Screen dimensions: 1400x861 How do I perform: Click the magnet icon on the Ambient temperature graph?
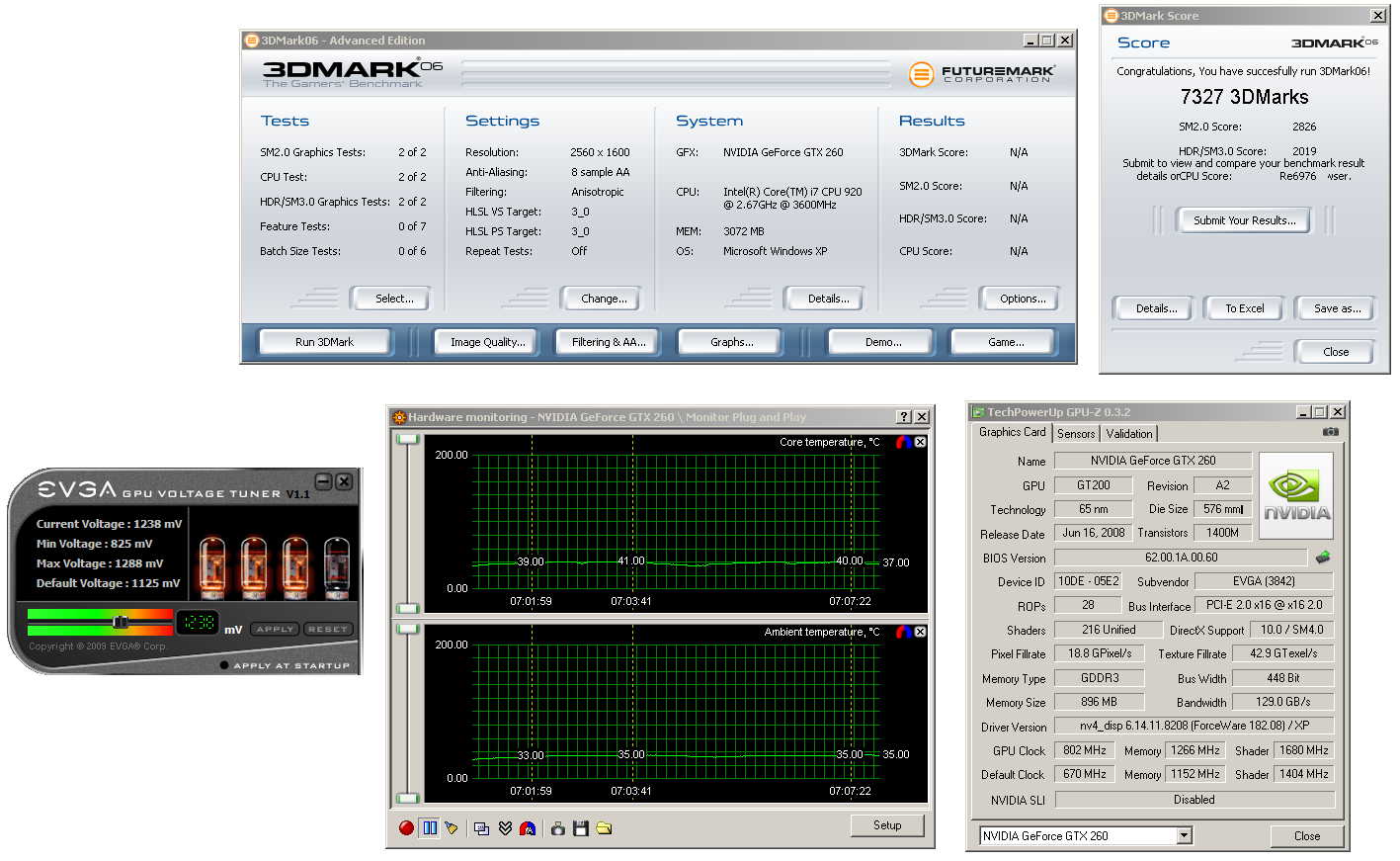pos(903,632)
